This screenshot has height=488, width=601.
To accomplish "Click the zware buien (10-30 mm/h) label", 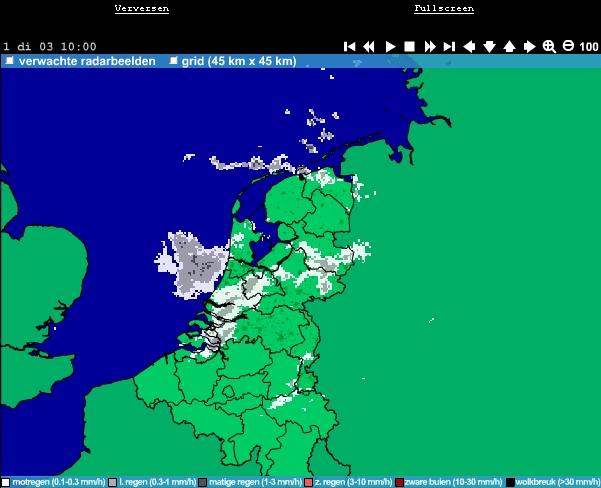I will pyautogui.click(x=453, y=482).
